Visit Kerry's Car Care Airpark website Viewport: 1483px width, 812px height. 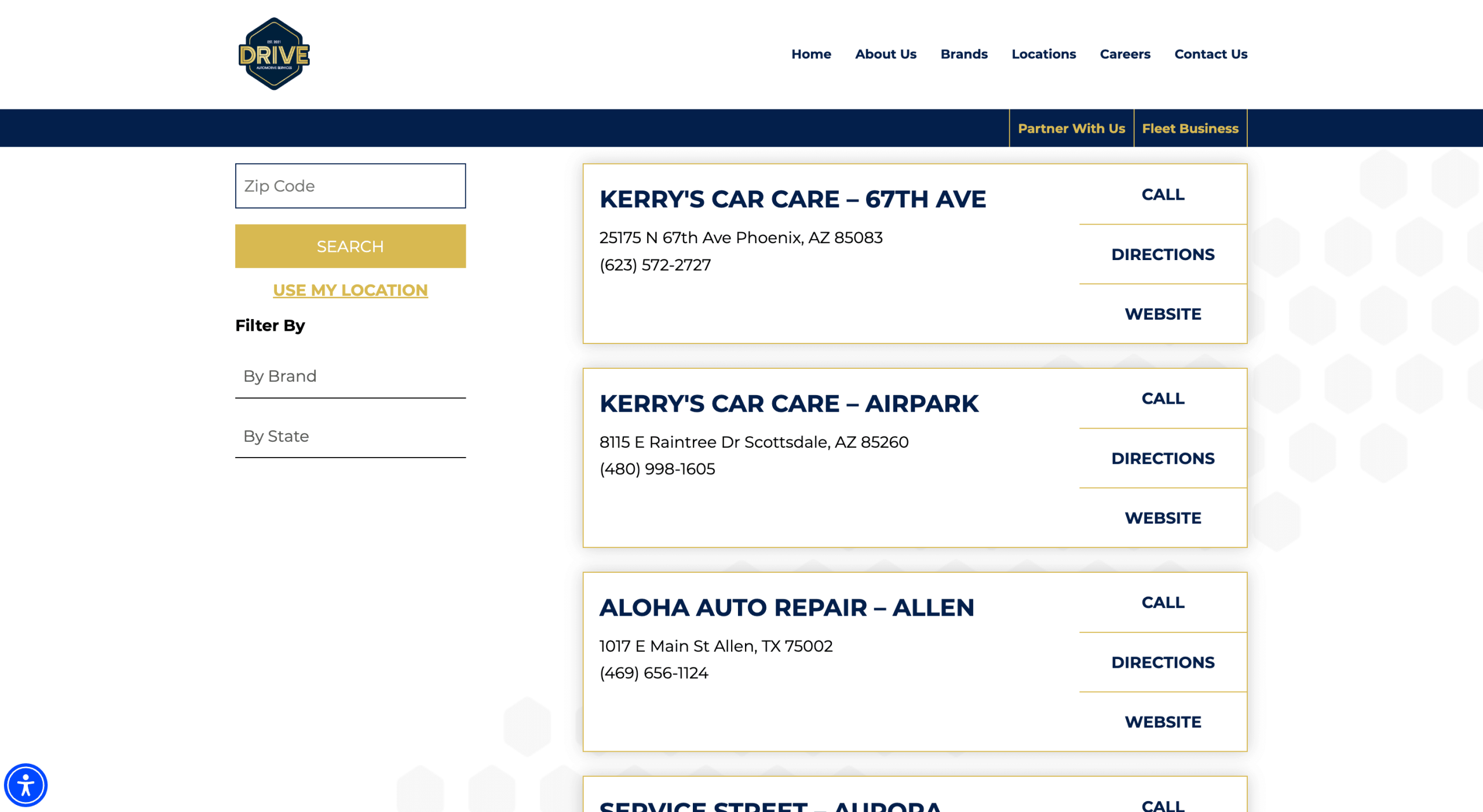[x=1163, y=518]
